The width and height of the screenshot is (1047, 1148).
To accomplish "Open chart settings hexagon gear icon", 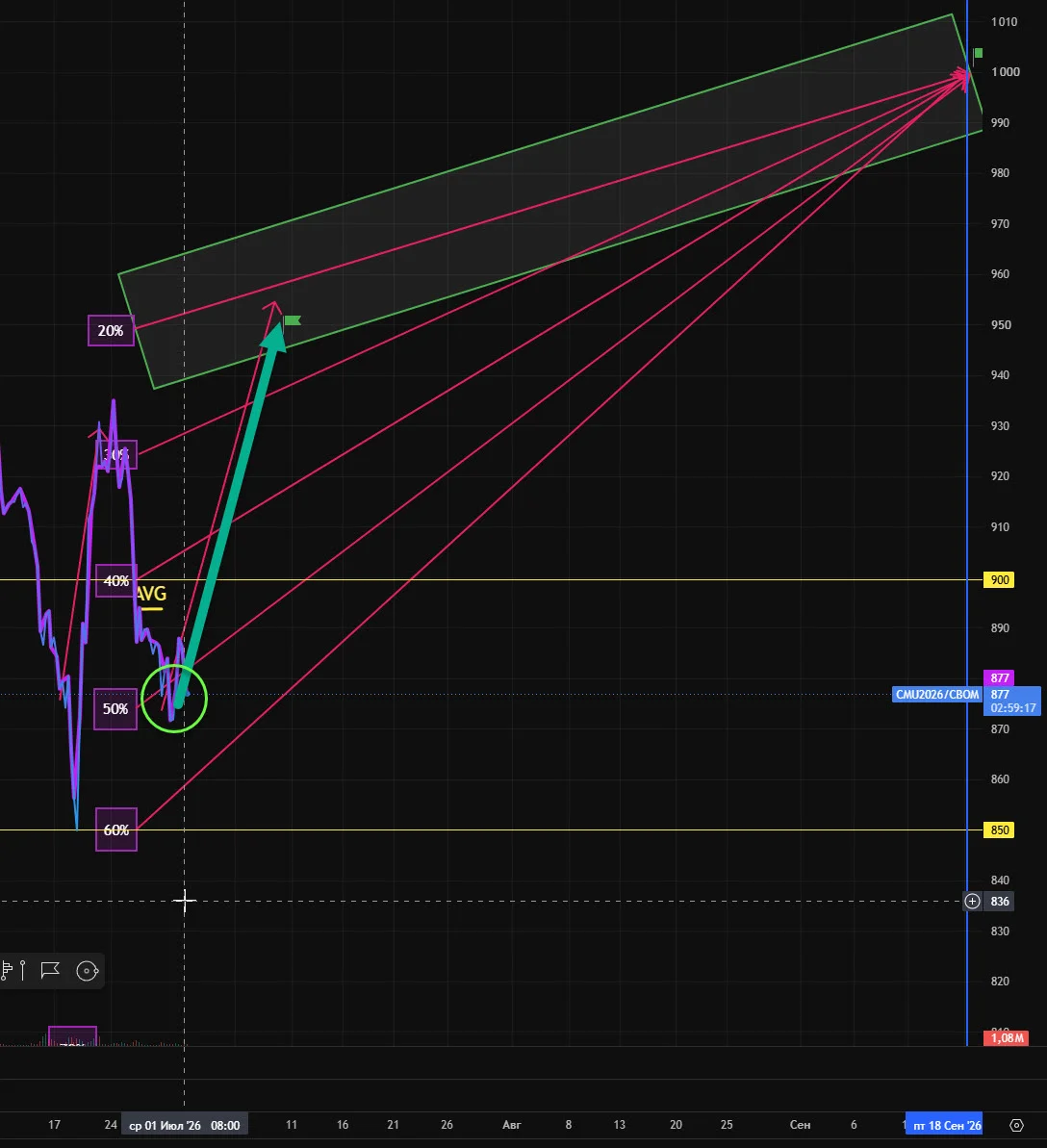I will tap(1016, 1125).
